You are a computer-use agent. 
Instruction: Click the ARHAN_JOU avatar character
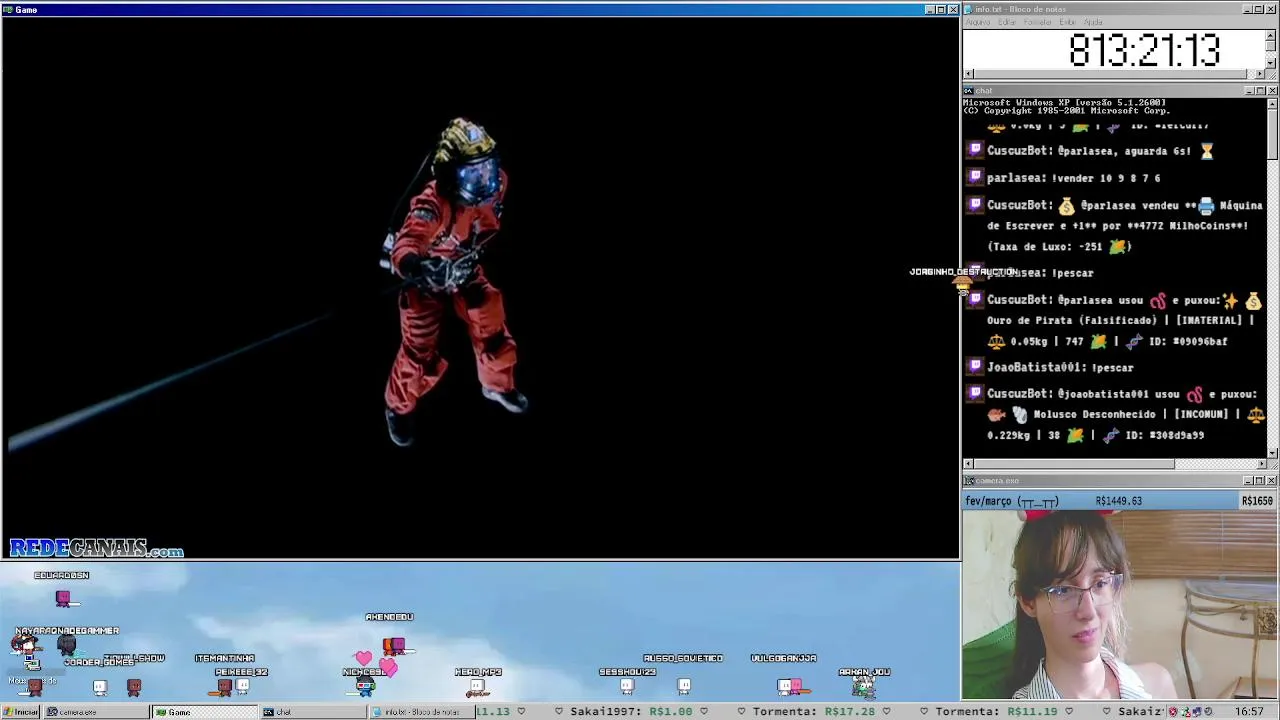pos(864,686)
